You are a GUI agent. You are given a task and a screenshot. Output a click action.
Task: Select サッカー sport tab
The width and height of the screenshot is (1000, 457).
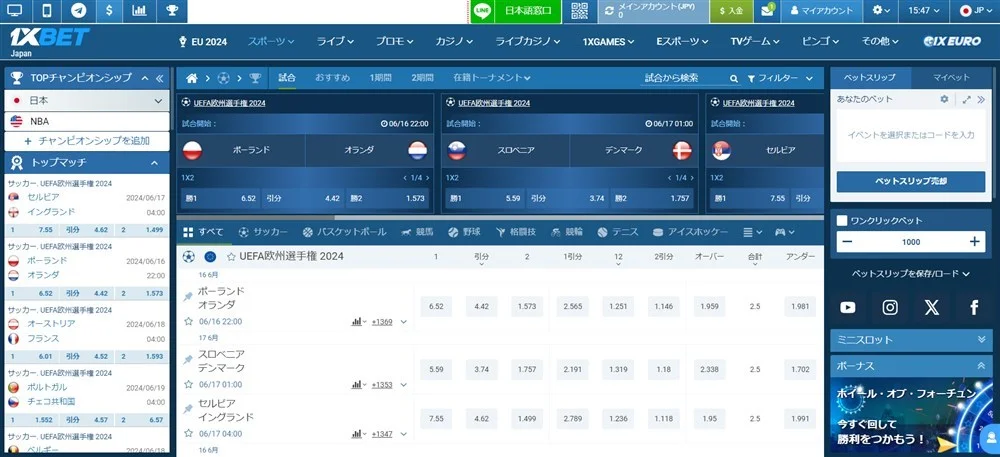(263, 232)
